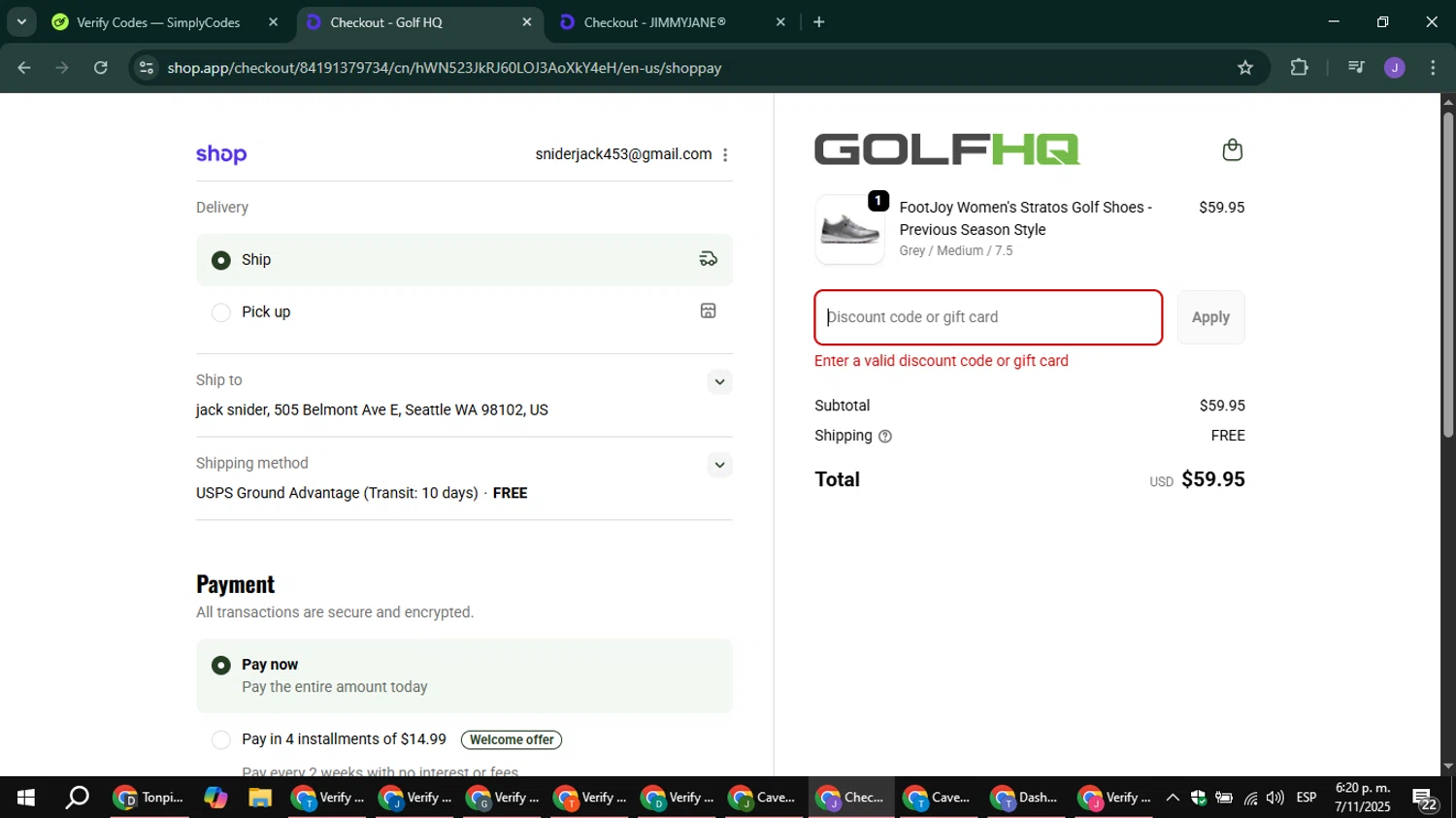Image resolution: width=1456 pixels, height=818 pixels.
Task: Open the browser extensions puzzle icon
Action: [x=1299, y=68]
